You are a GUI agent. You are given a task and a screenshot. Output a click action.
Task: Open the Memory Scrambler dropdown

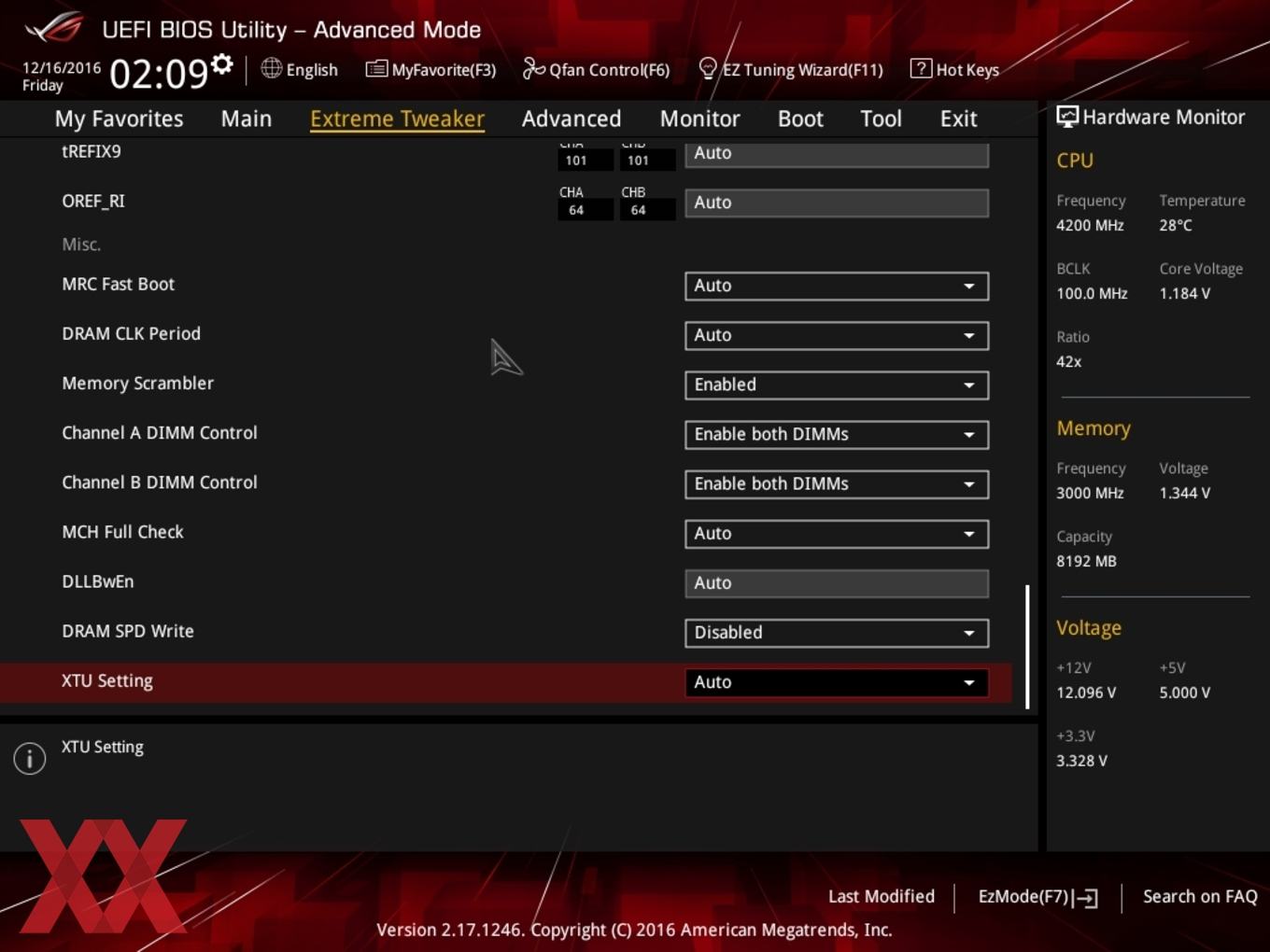point(836,385)
